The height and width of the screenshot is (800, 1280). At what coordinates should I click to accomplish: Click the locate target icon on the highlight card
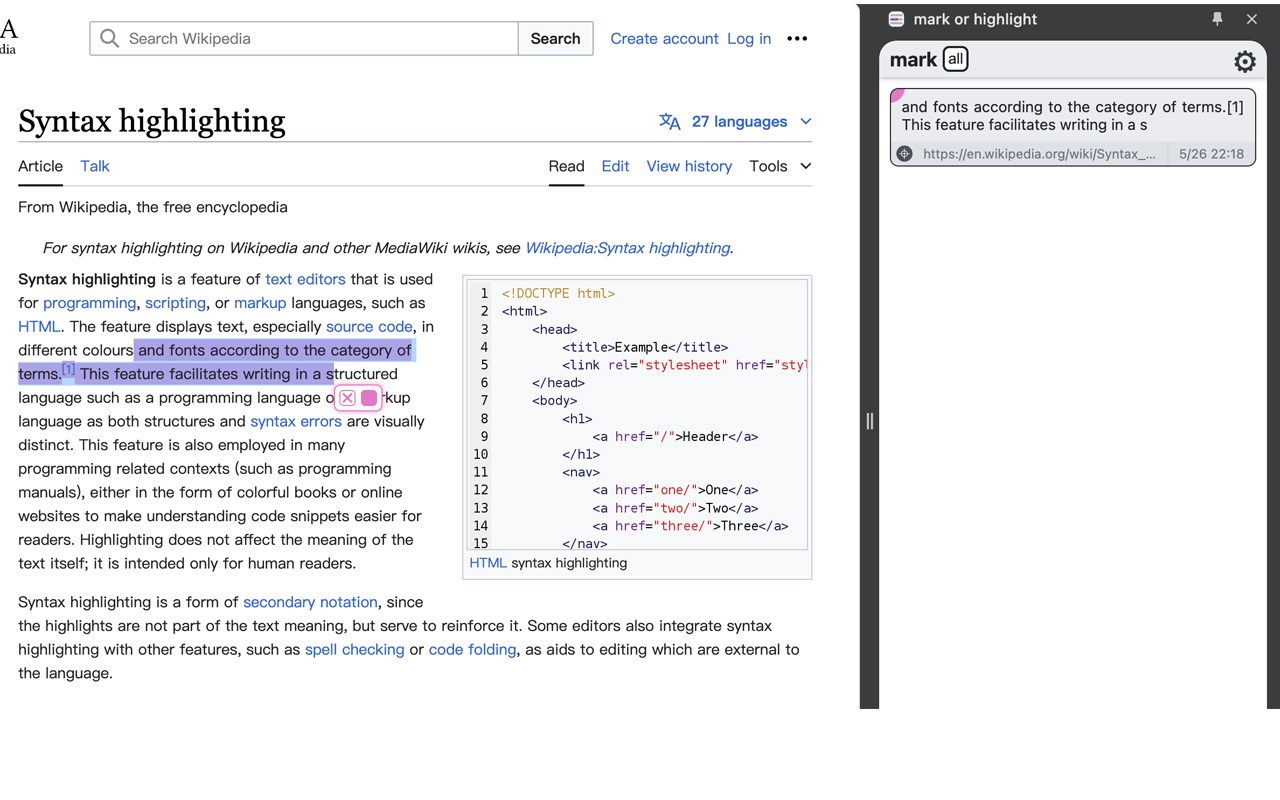pos(905,154)
